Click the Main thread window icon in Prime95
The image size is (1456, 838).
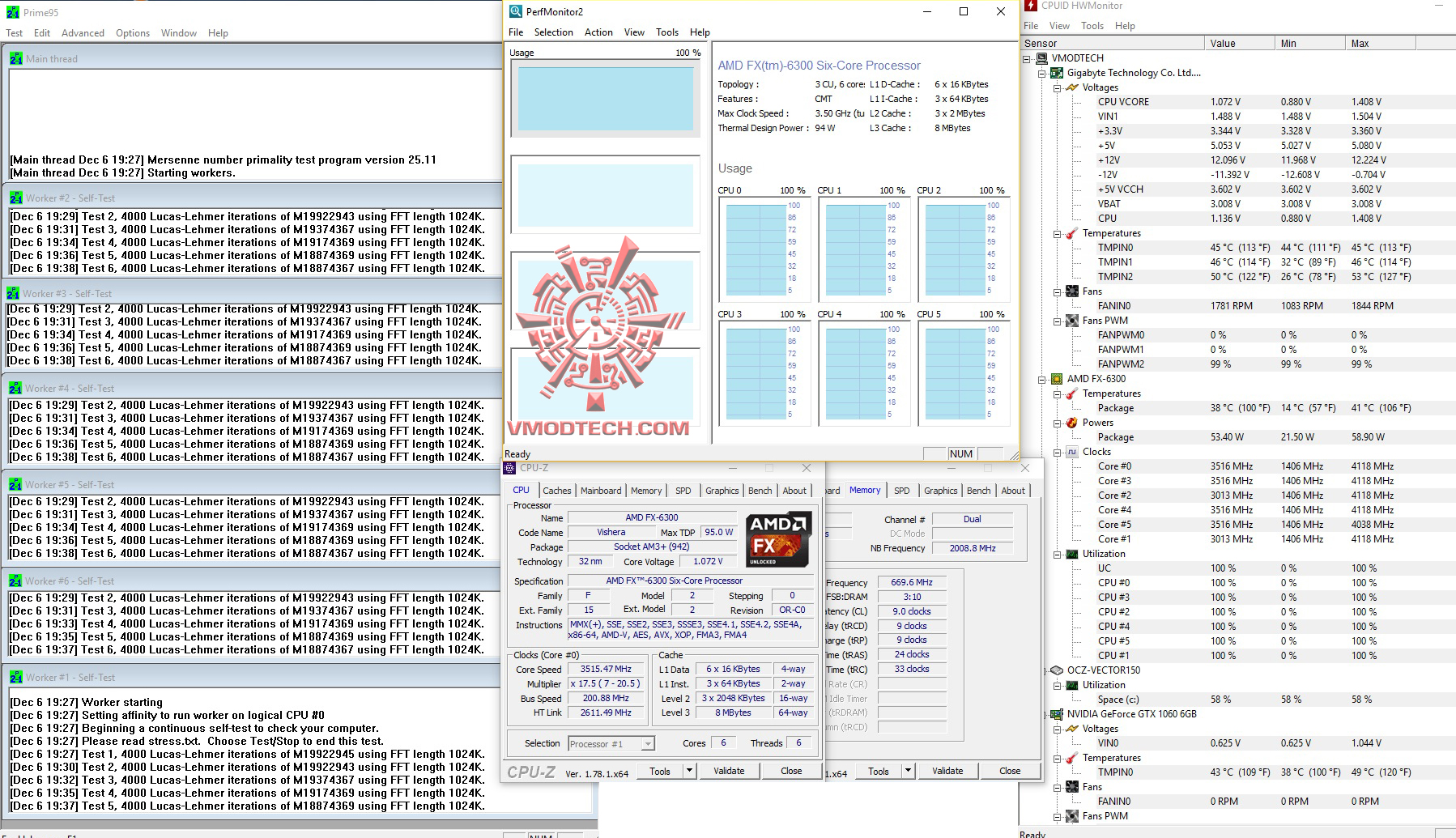[16, 58]
